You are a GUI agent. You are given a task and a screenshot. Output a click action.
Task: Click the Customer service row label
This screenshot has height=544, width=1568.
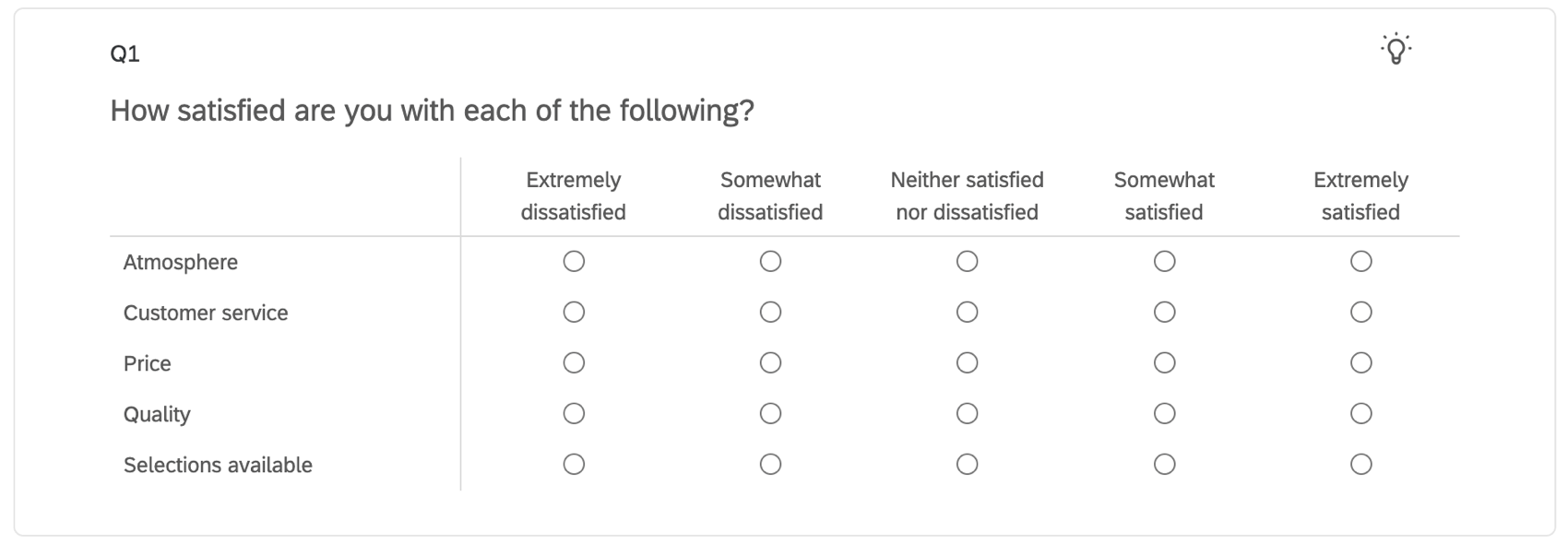tap(207, 313)
